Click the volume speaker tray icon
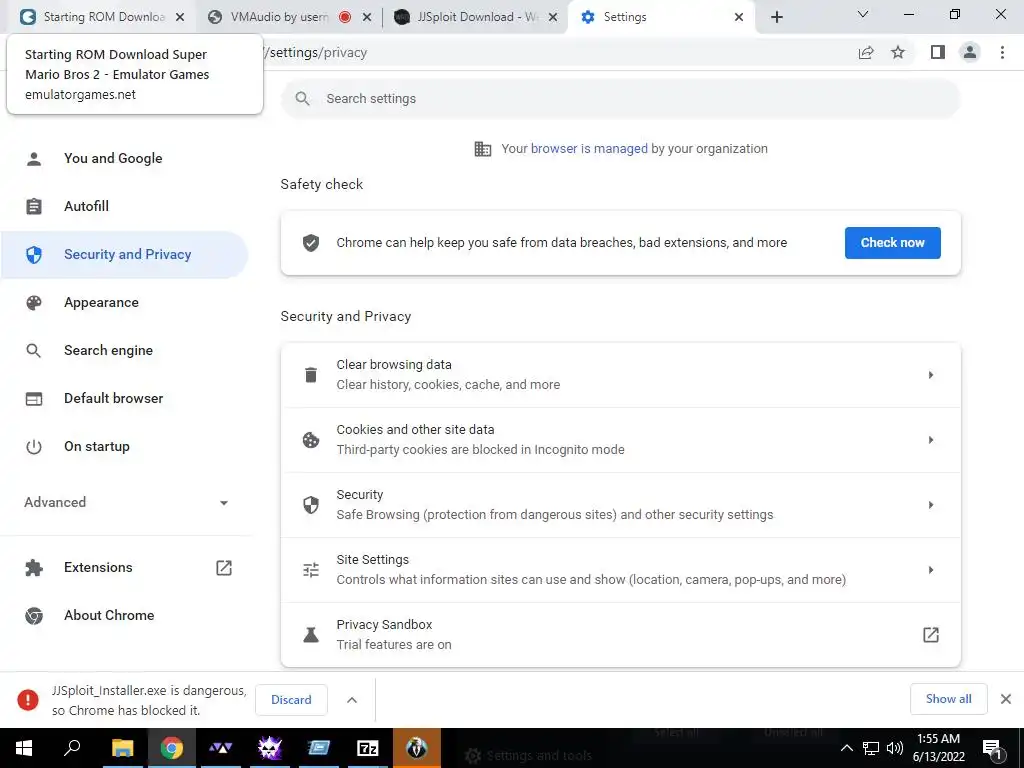Viewport: 1024px width, 768px height. 894,748
